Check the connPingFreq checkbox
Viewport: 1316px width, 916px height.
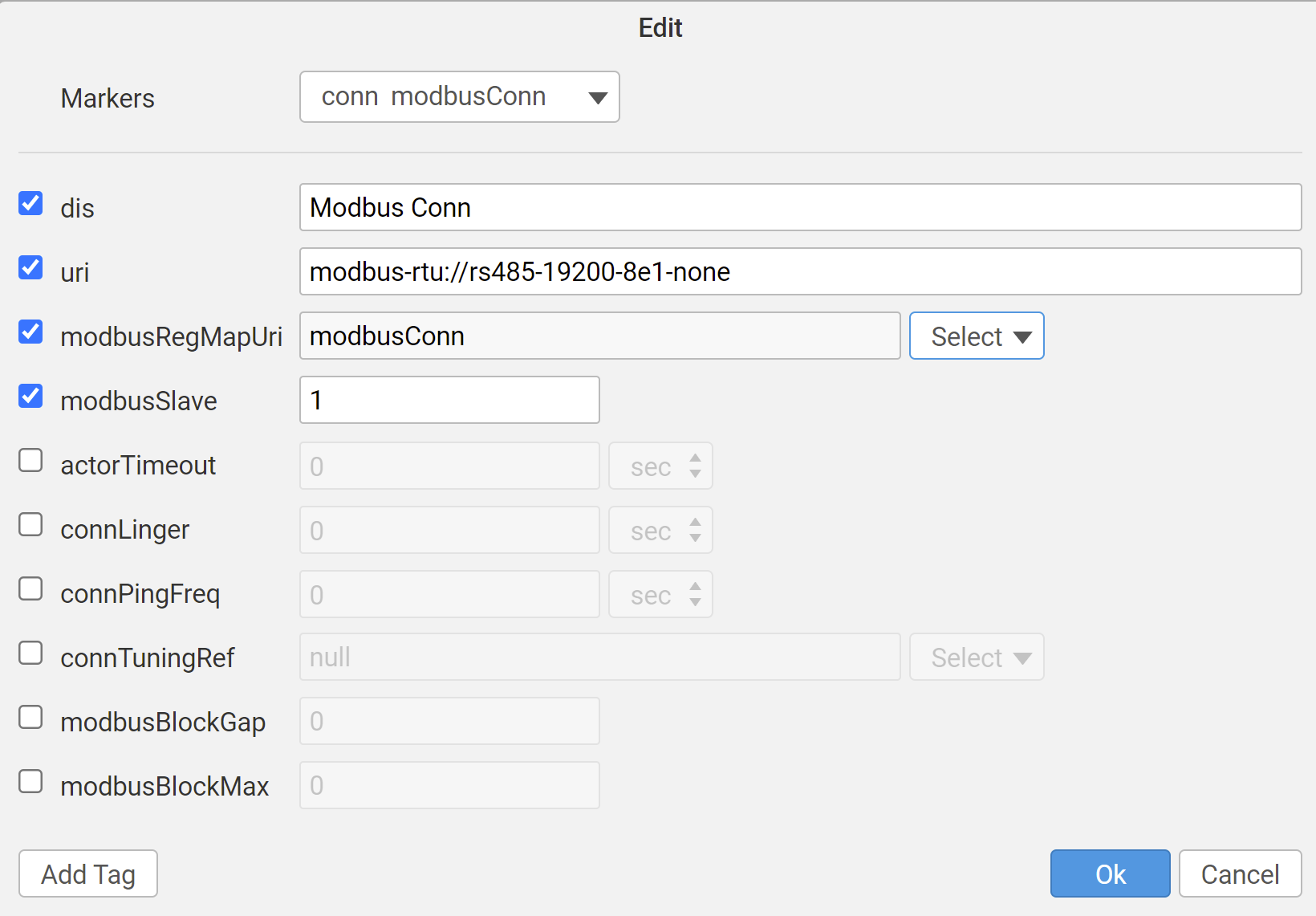[30, 589]
